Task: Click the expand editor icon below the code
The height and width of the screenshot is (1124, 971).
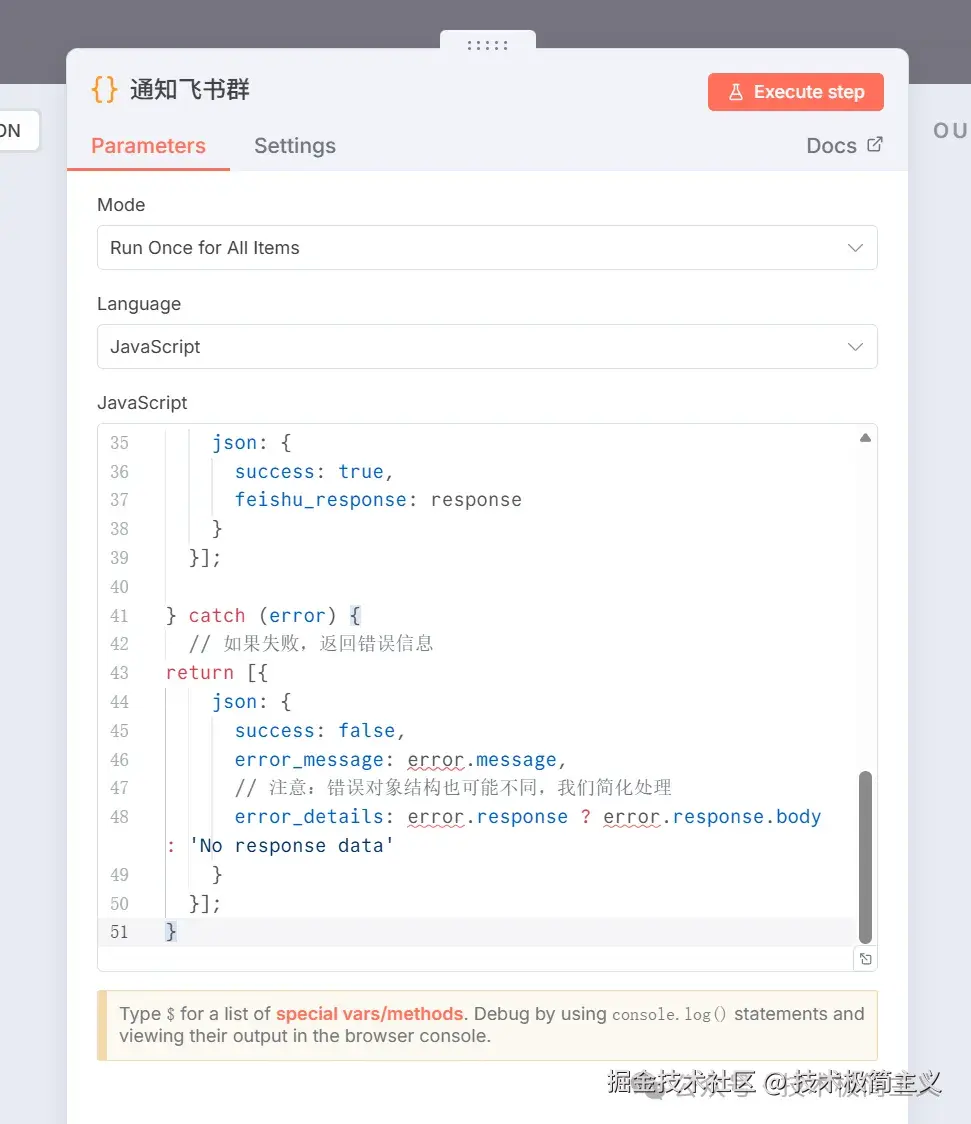Action: 866,959
